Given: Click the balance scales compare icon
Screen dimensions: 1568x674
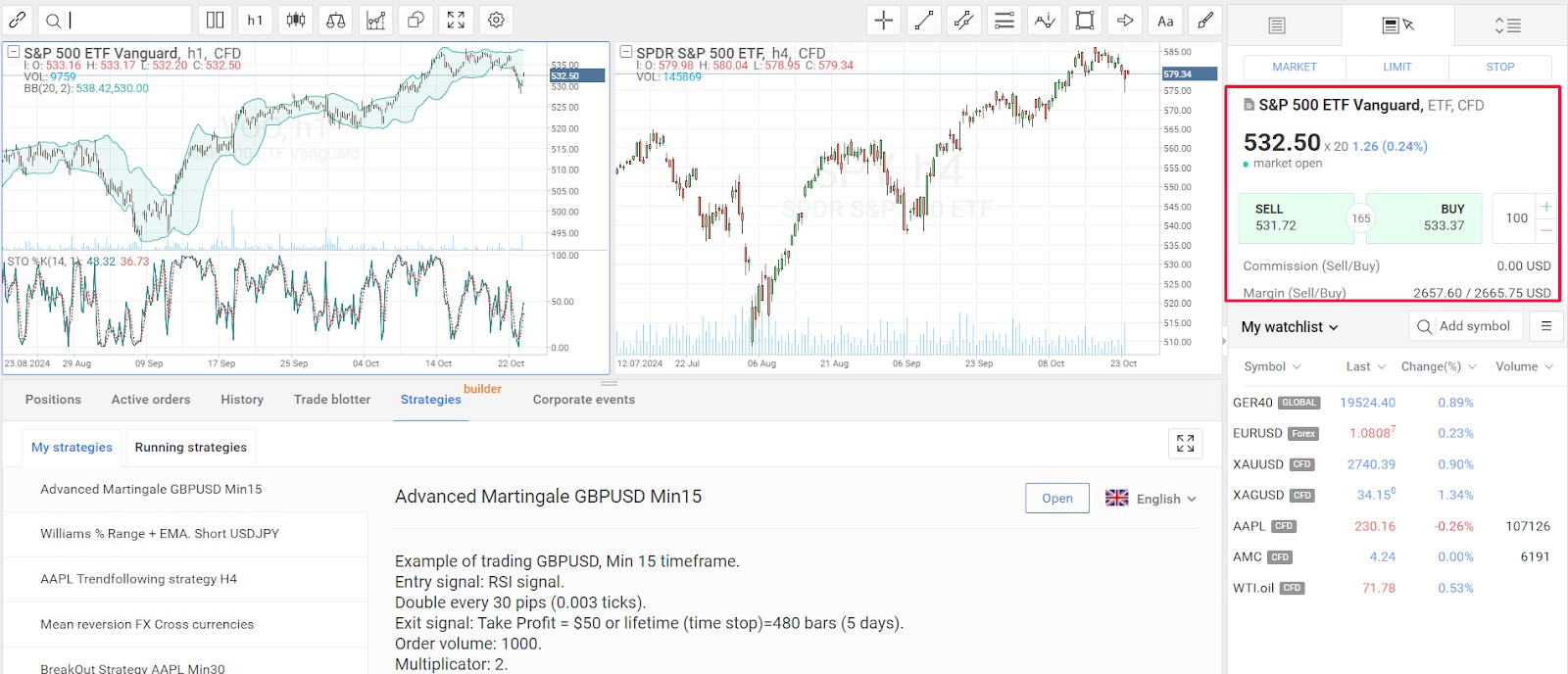Looking at the screenshot, I should coord(336,20).
